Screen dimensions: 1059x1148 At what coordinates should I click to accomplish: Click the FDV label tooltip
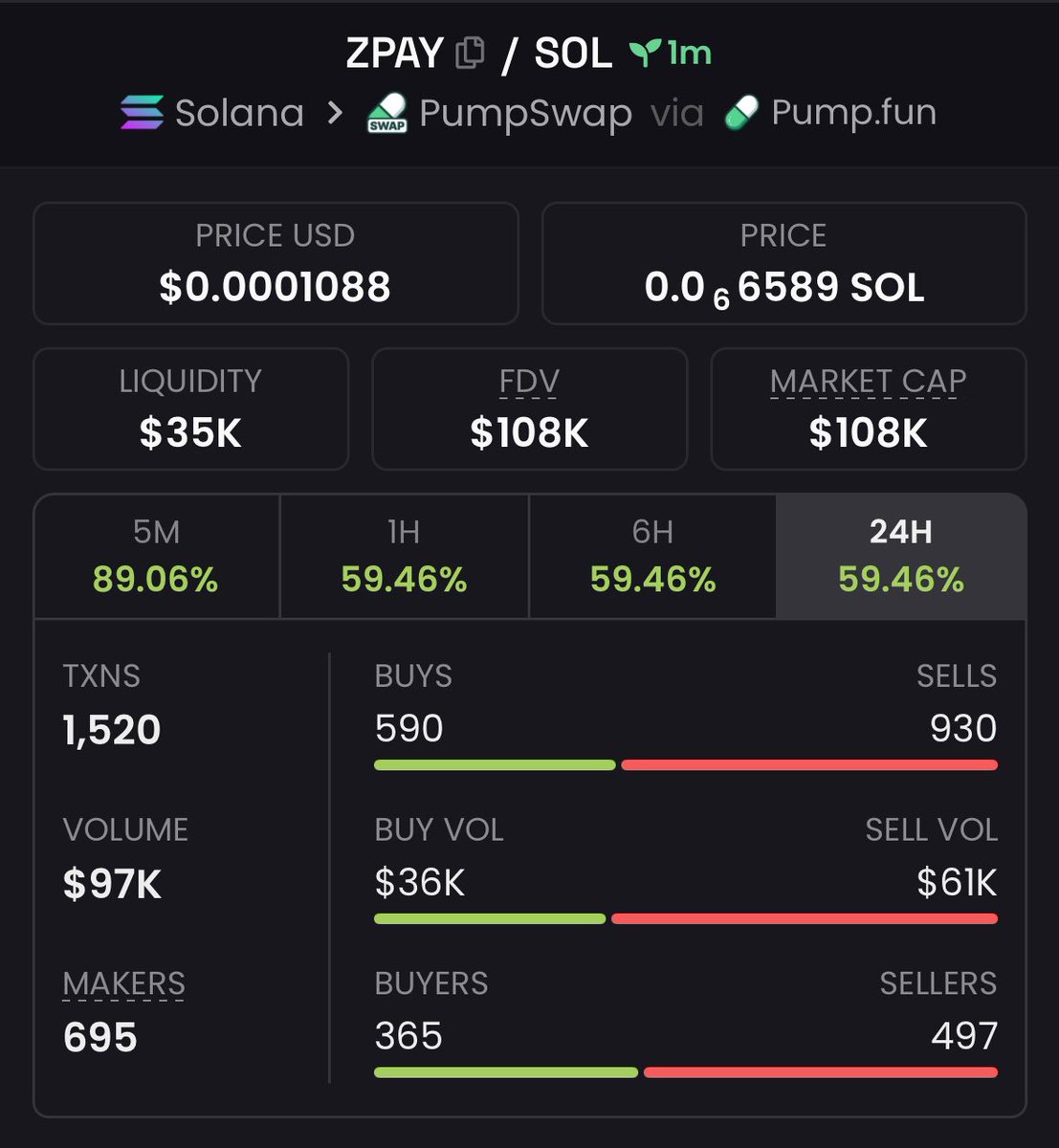coord(529,382)
